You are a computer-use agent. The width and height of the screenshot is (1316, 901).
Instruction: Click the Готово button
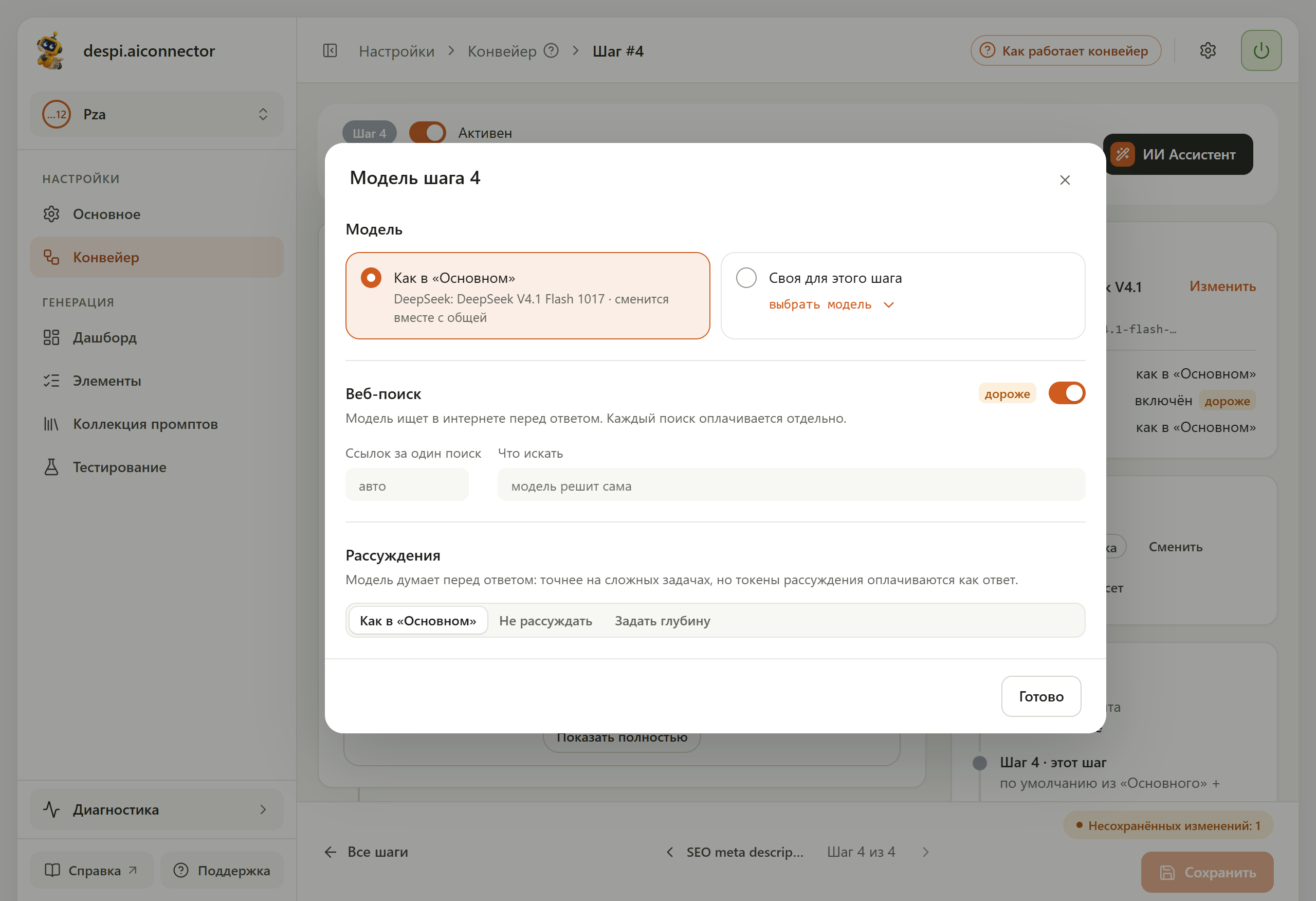pos(1041,696)
